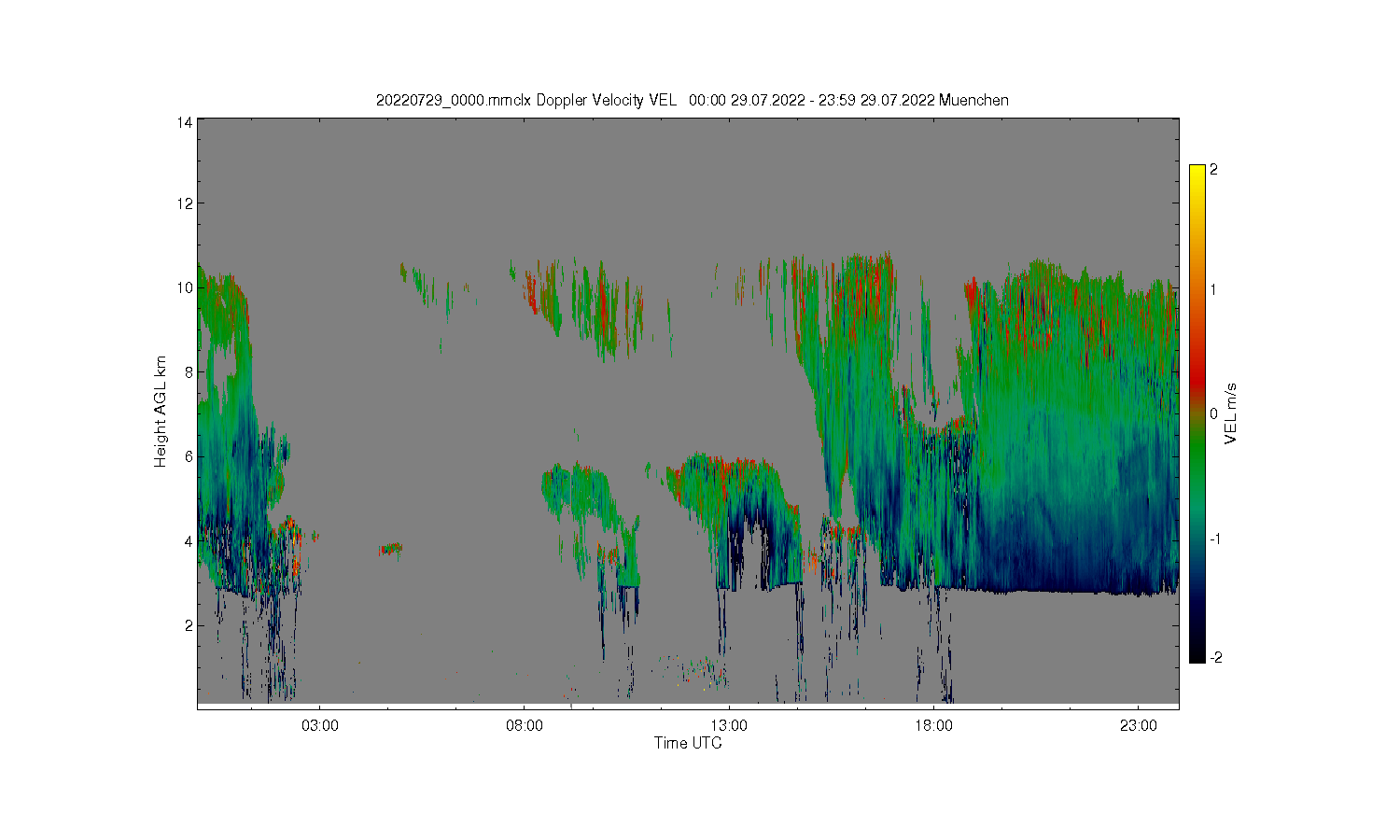Click the height tick label 6
Screen dimensions: 1400x840
pos(189,456)
